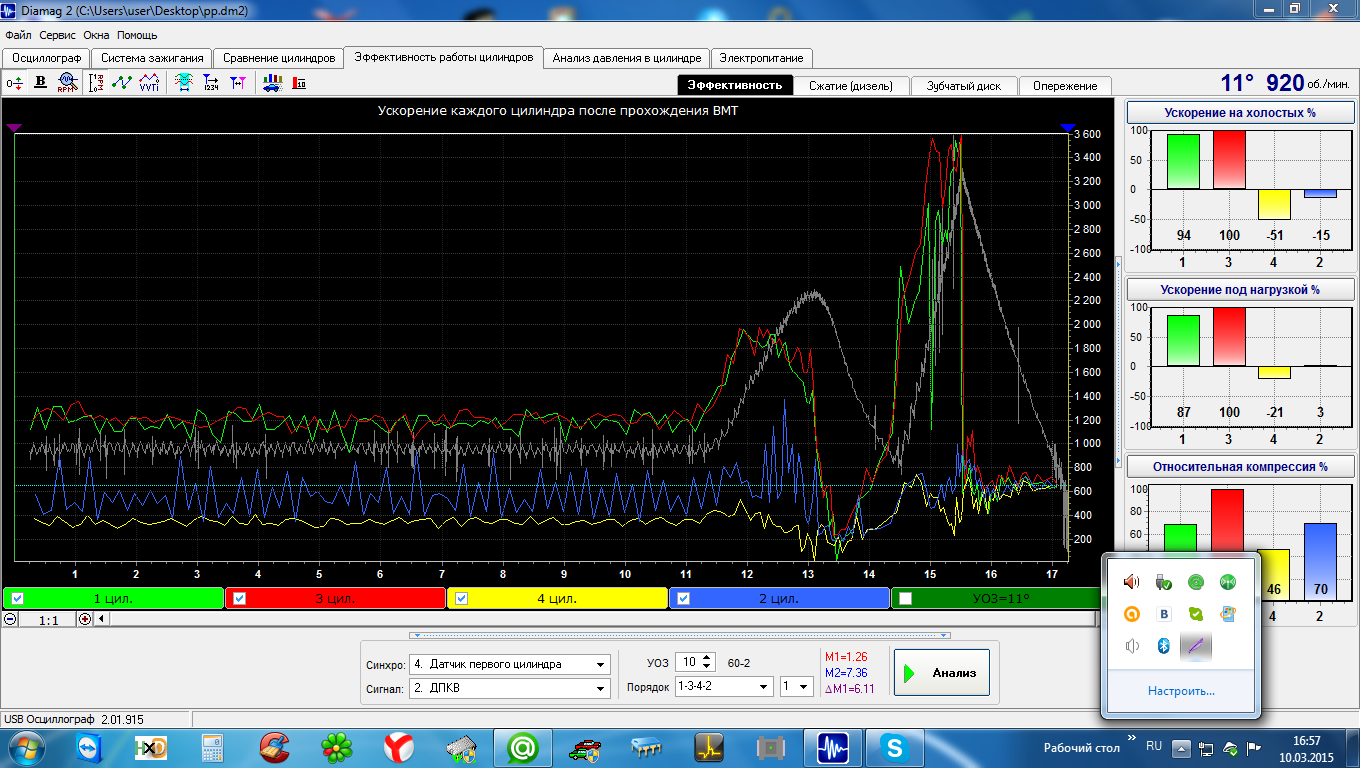Expand hidden taskbar tray icons arrow
This screenshot has width=1360, height=768.
[1180, 747]
